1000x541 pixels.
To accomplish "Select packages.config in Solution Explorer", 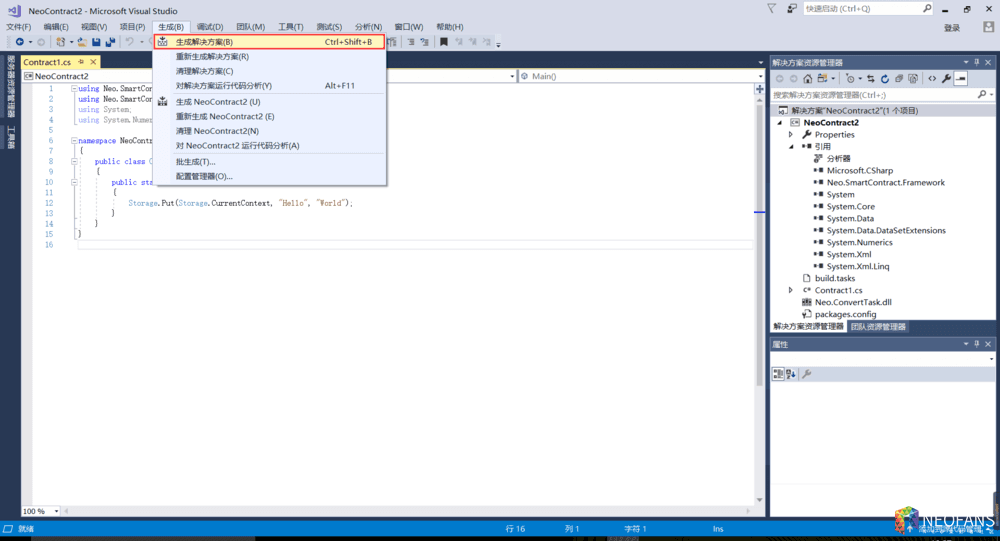I will coord(845,315).
